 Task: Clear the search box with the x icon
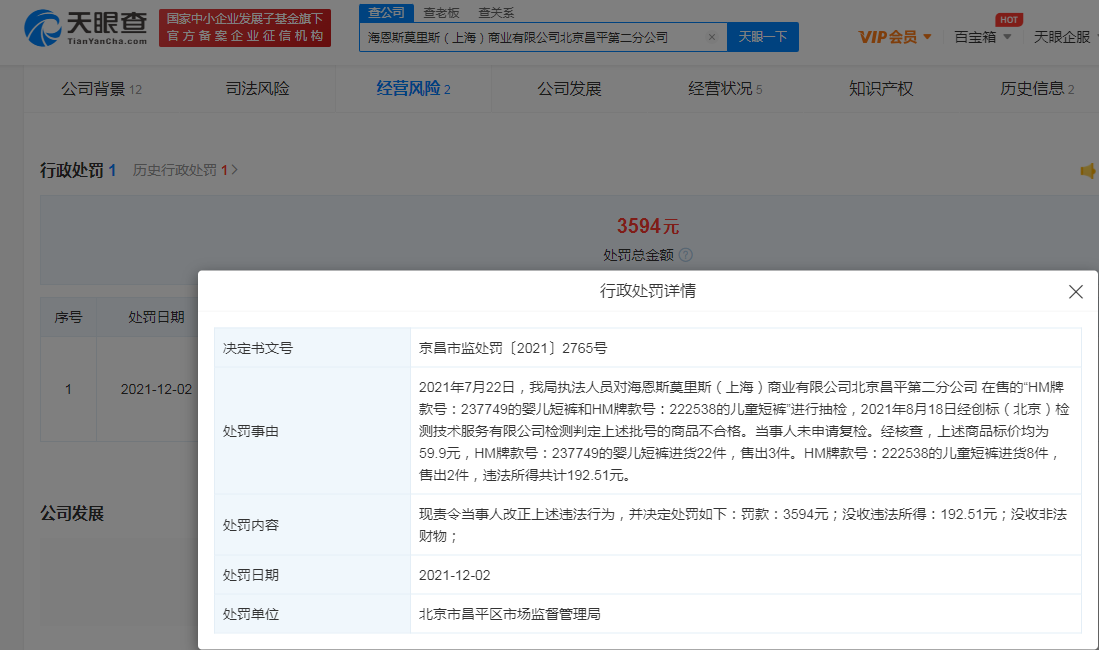tap(711, 37)
